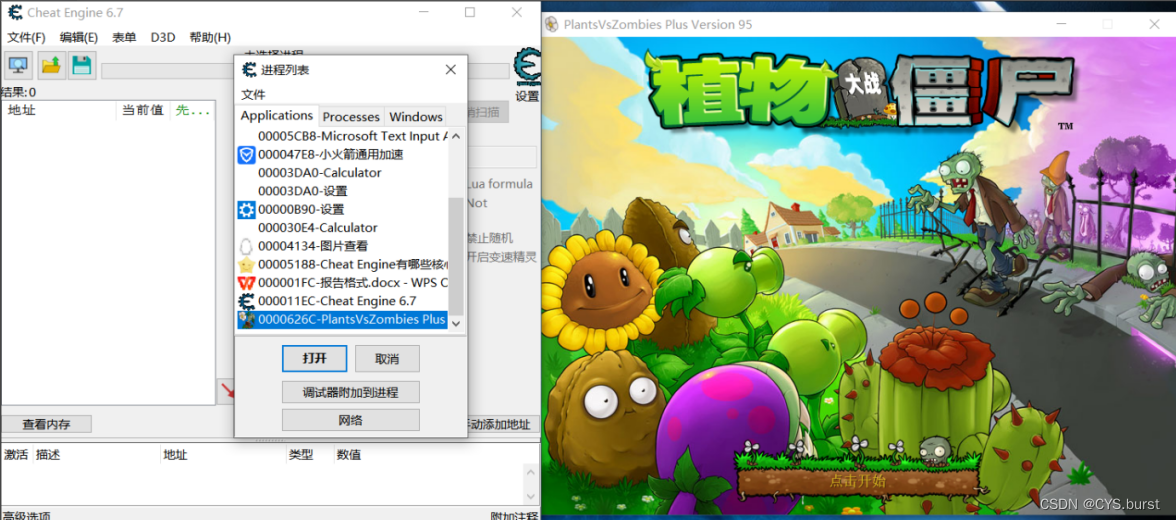Click the red arrow add-address icon
Viewport: 1176px width, 520px height.
[x=226, y=391]
